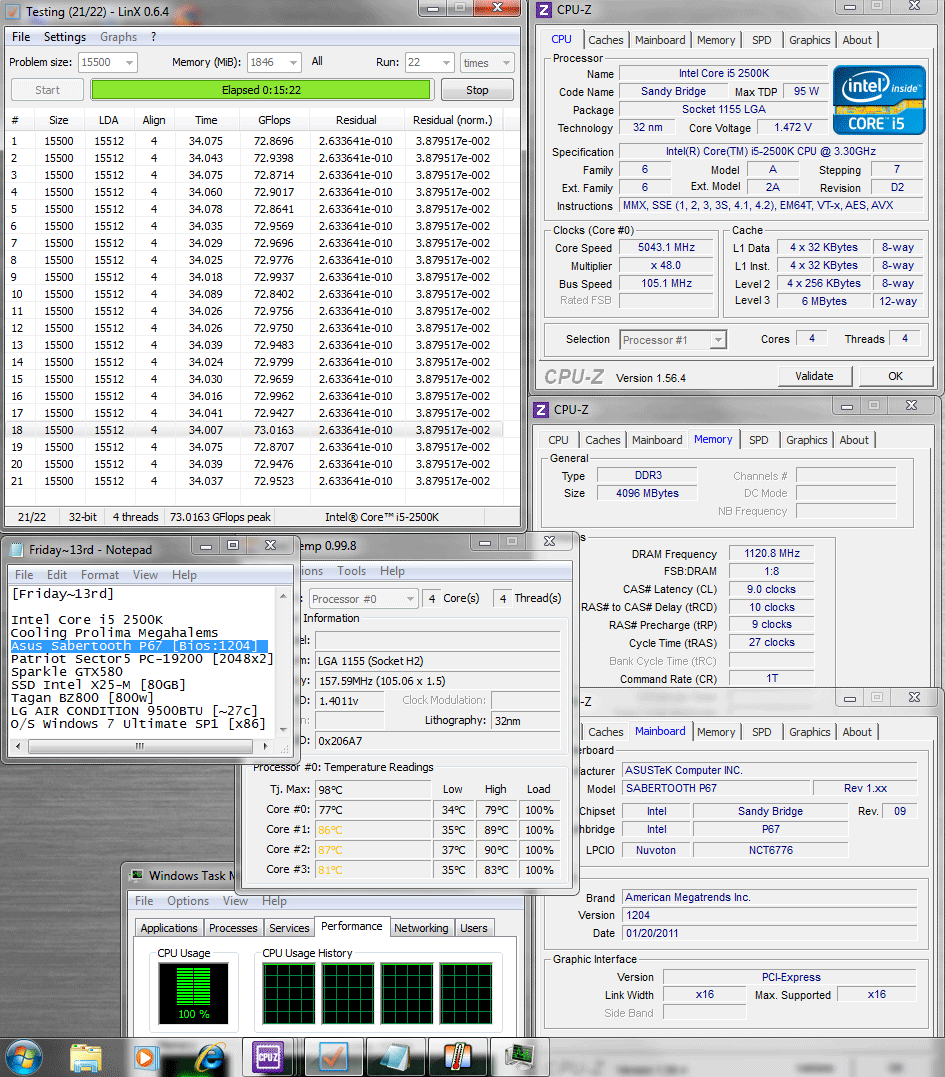Open the Notepad Edit menu

(57, 575)
